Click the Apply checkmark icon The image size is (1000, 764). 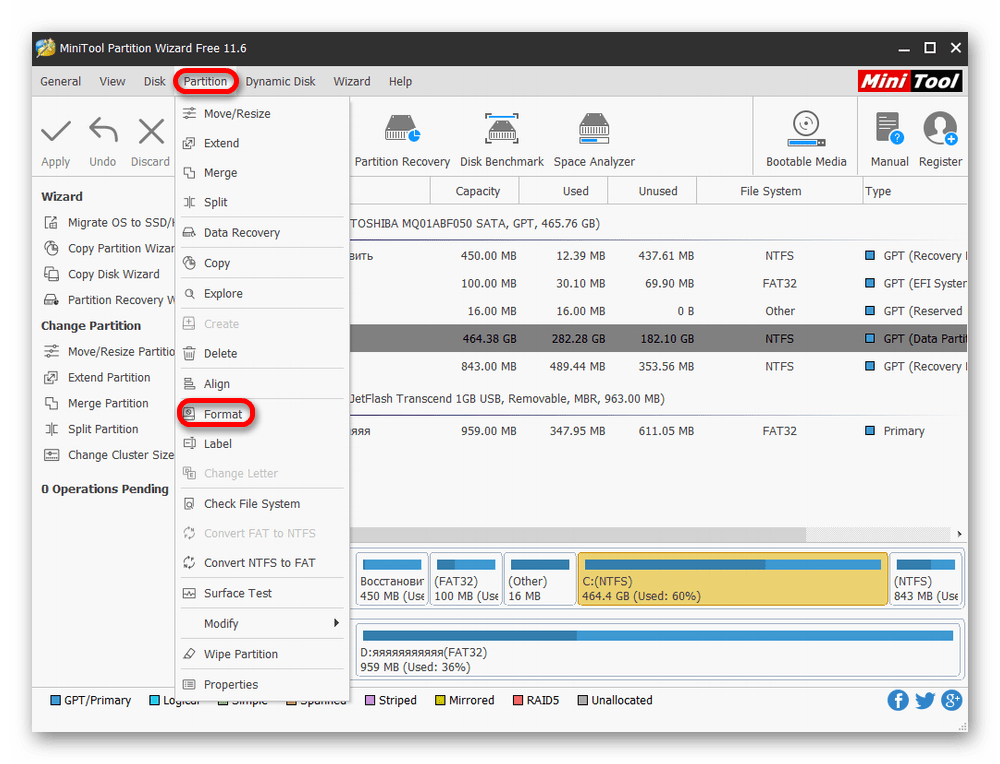pyautogui.click(x=55, y=131)
